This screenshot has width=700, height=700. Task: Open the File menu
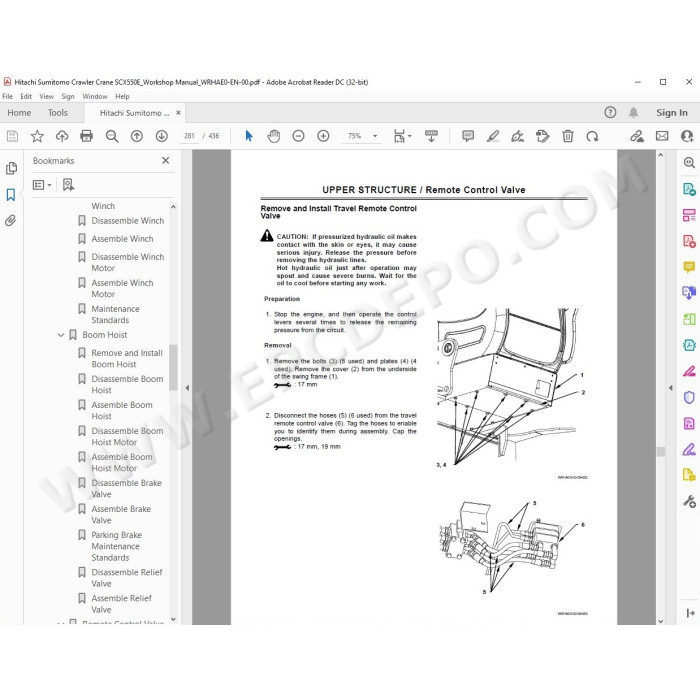[8, 96]
